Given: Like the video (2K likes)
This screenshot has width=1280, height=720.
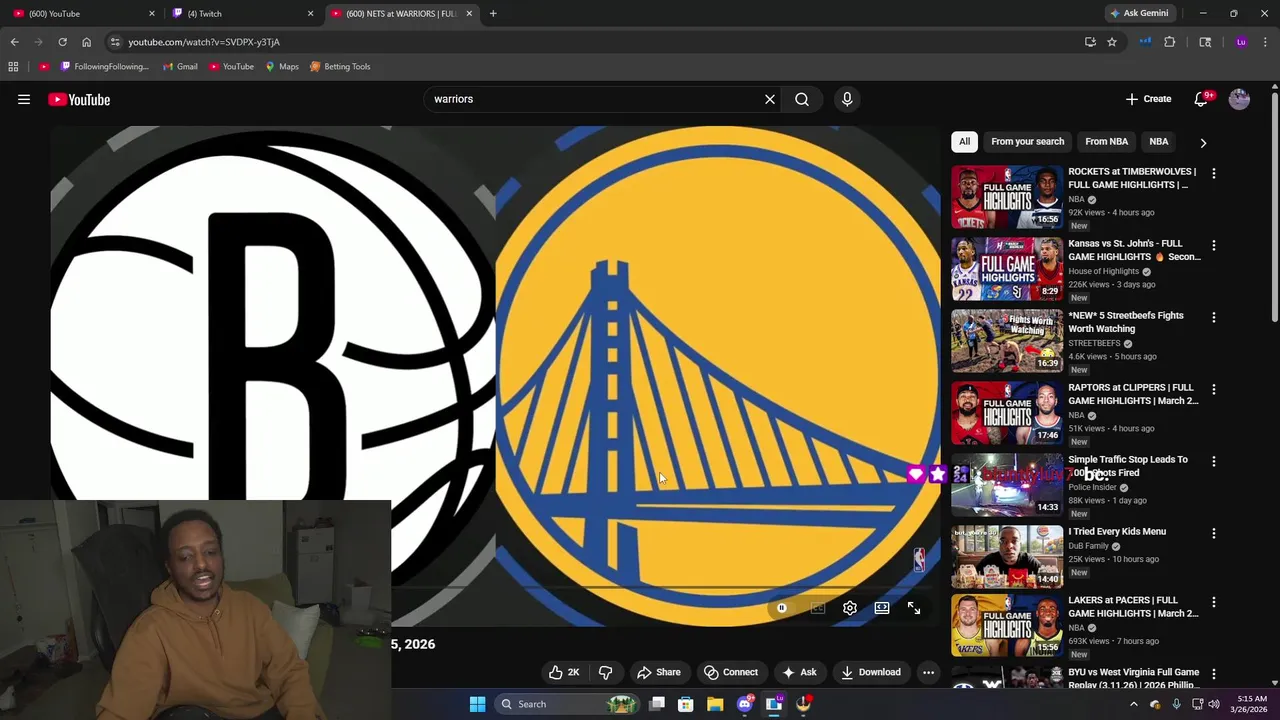Looking at the screenshot, I should 564,672.
